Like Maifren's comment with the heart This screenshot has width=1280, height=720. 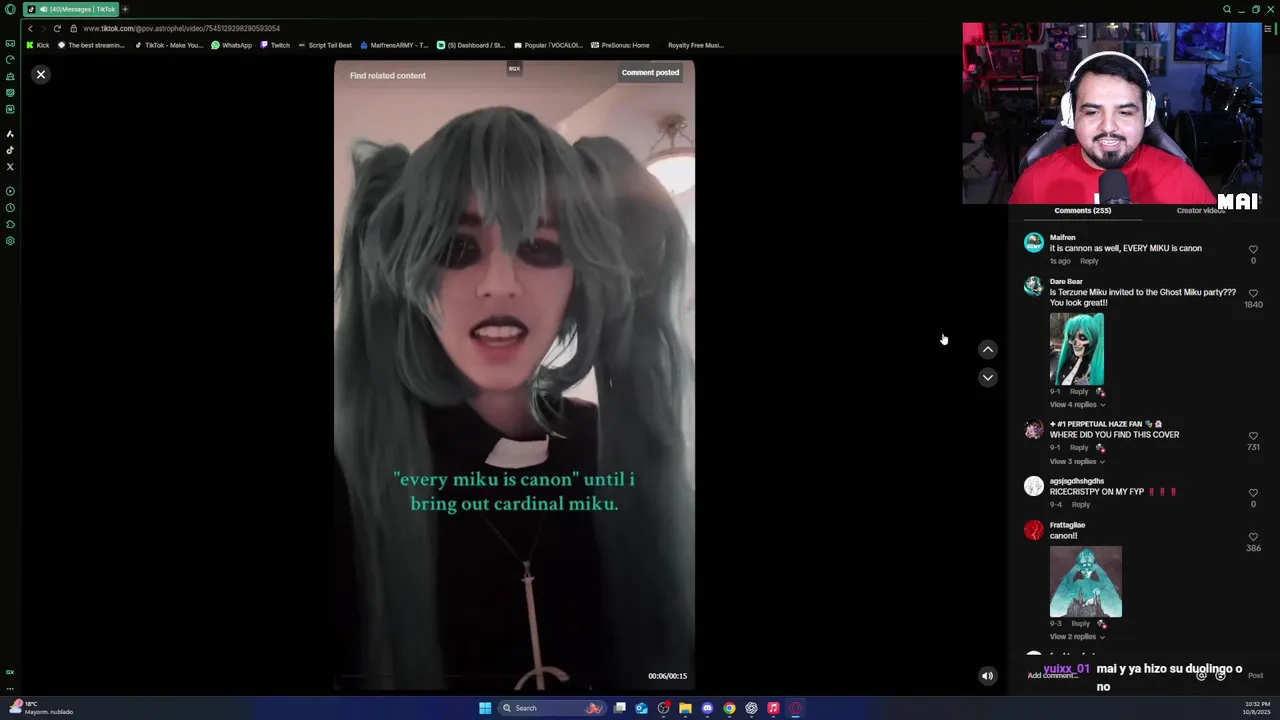coord(1253,249)
